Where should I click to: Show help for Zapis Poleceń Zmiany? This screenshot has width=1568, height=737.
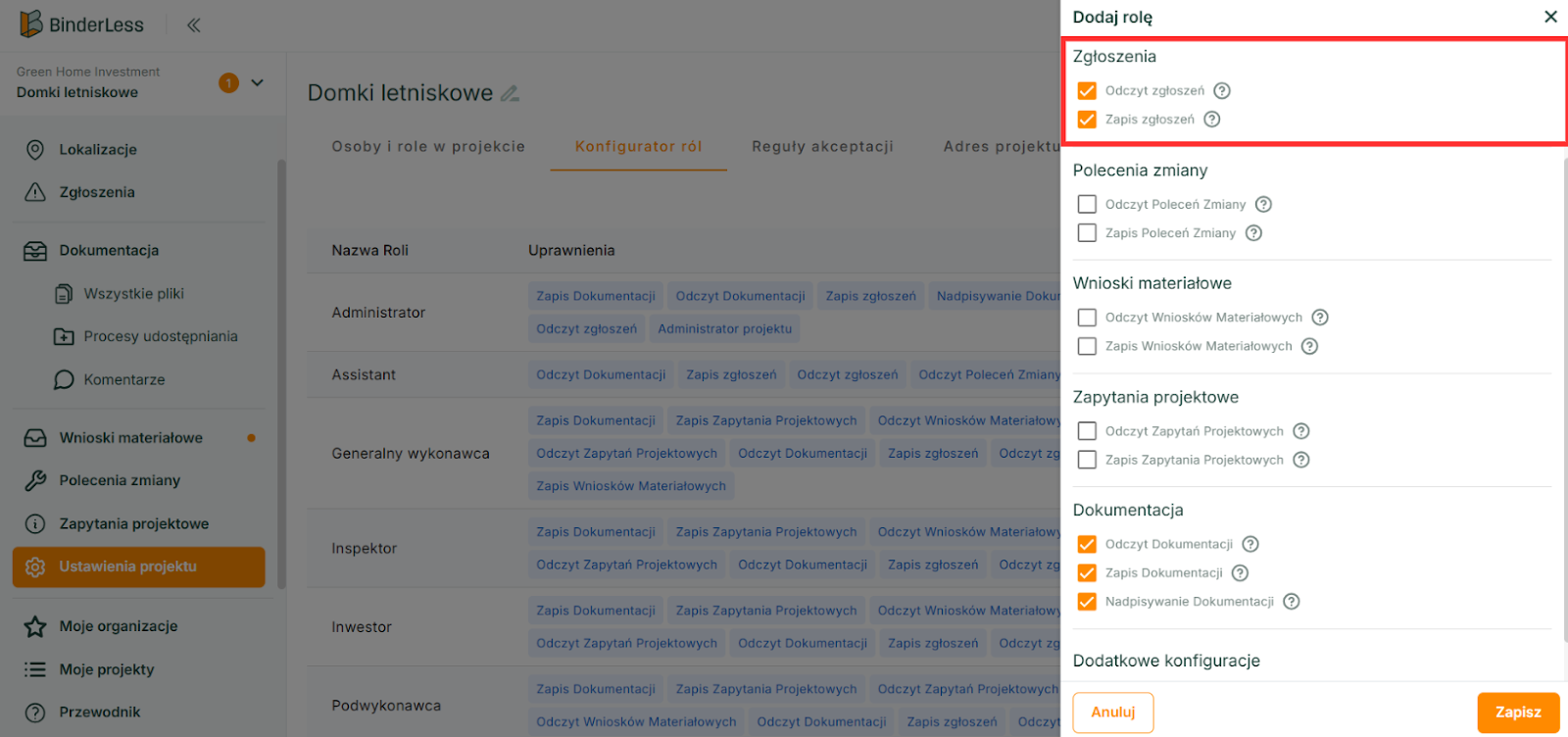(1253, 233)
